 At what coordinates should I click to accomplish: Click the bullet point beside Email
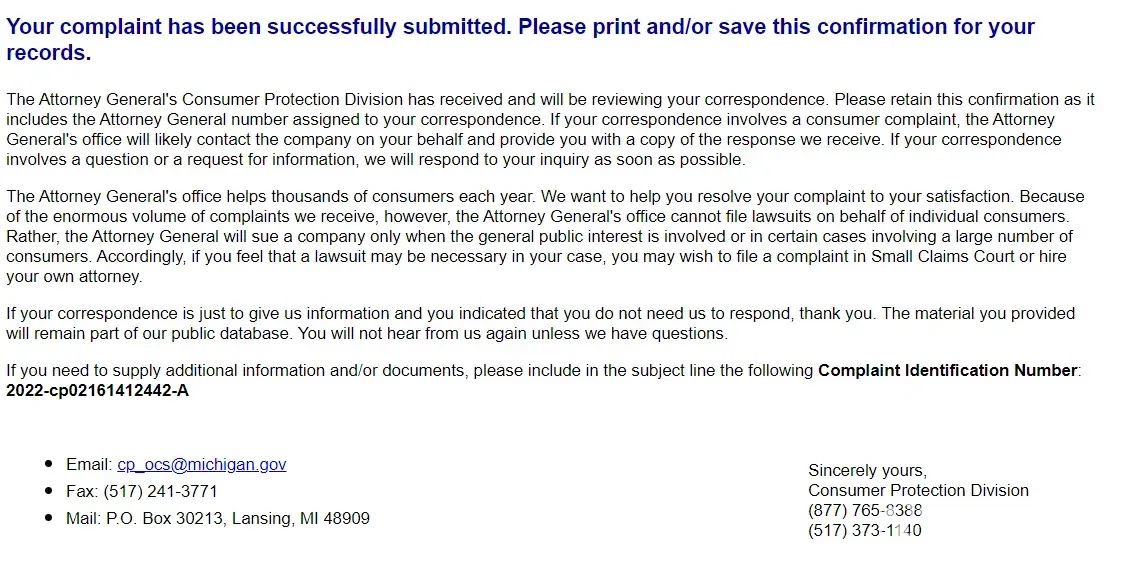tap(49, 465)
